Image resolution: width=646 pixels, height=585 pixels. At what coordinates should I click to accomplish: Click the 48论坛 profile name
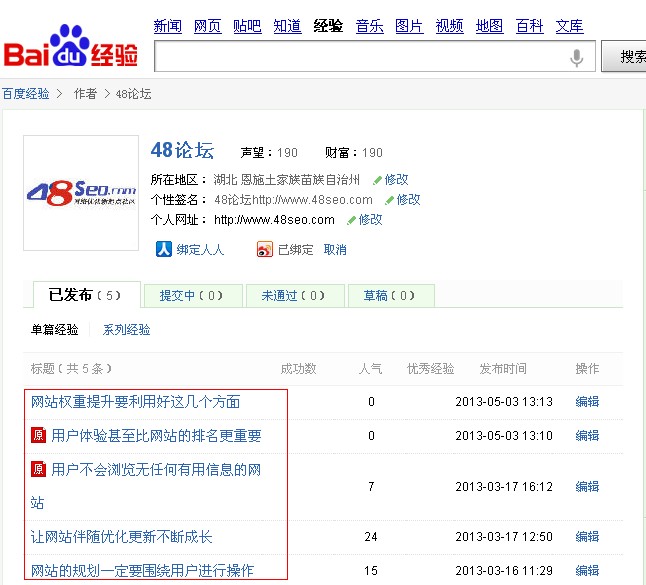[182, 150]
